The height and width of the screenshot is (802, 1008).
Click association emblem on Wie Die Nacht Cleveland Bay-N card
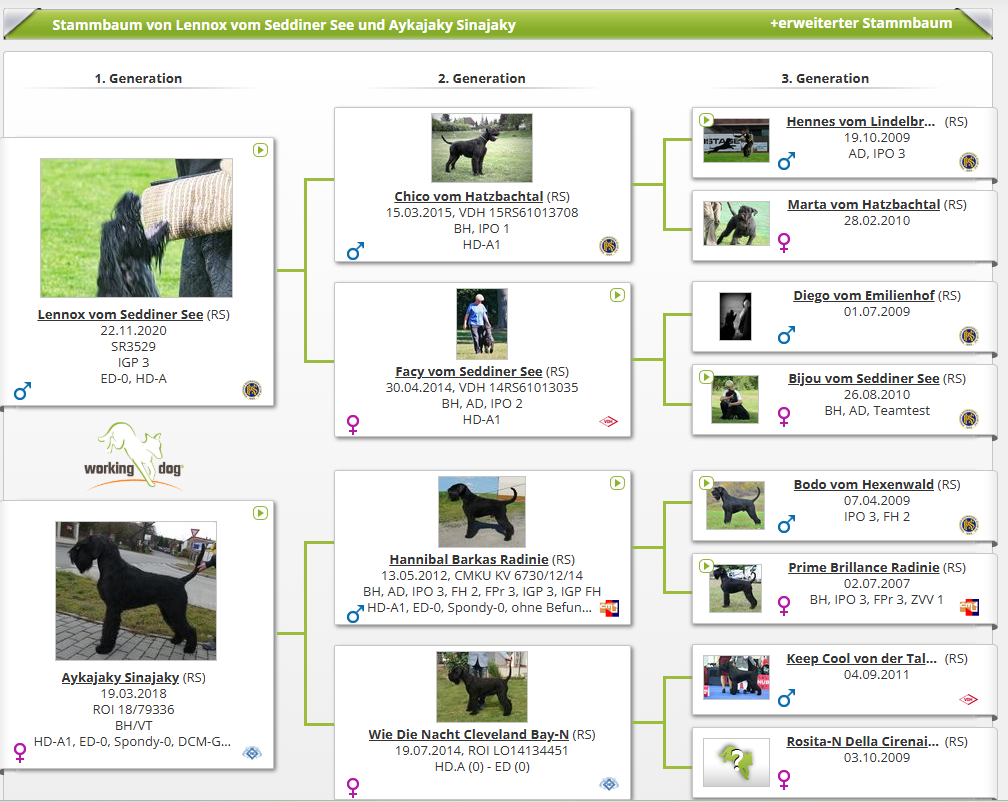tap(609, 783)
